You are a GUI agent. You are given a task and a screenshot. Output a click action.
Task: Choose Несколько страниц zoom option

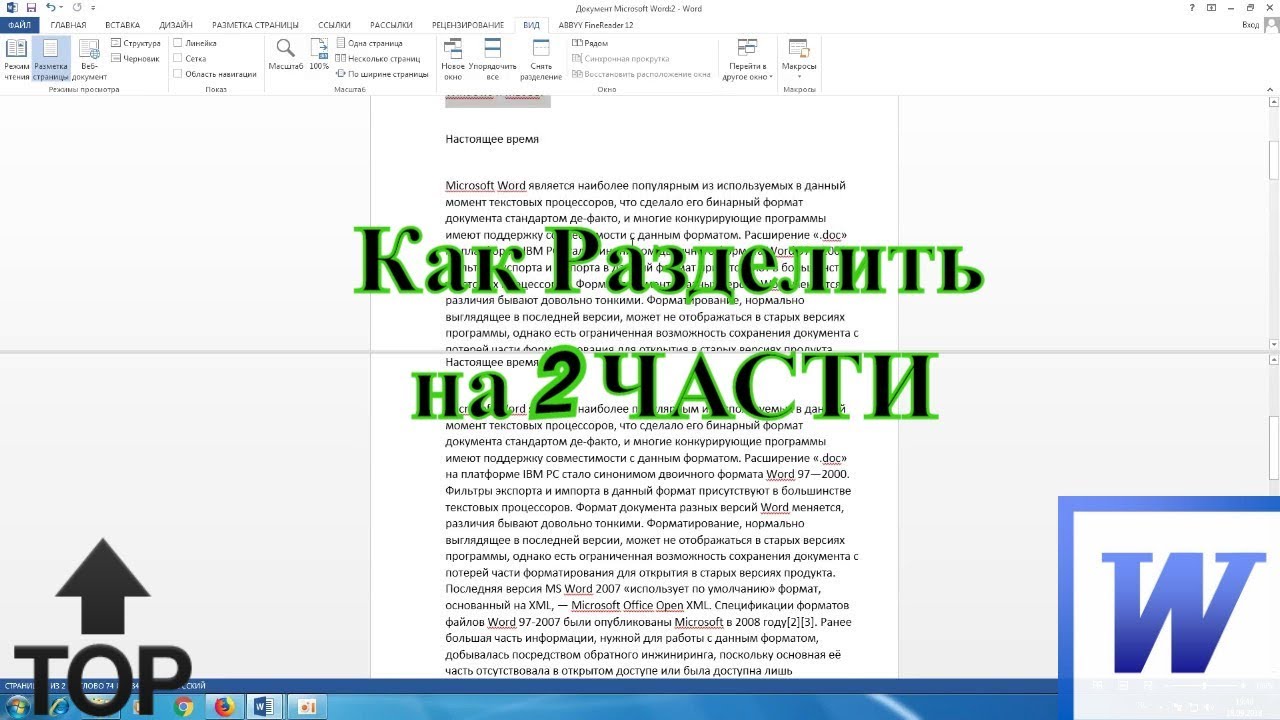(378, 58)
